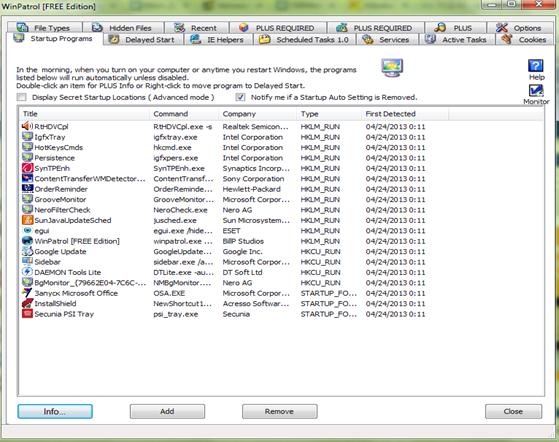Select the NeroCheck.exe command cell
Image resolution: width=559 pixels, height=442 pixels.
click(x=180, y=210)
